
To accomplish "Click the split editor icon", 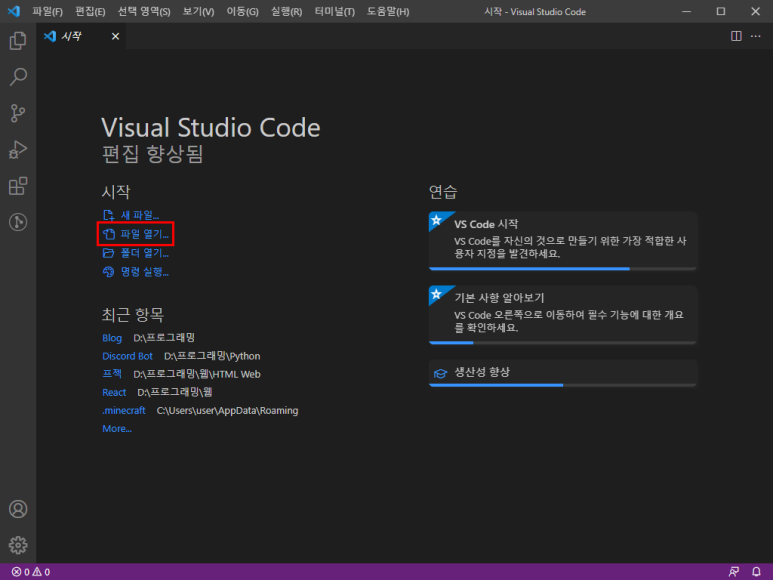I will [x=736, y=36].
